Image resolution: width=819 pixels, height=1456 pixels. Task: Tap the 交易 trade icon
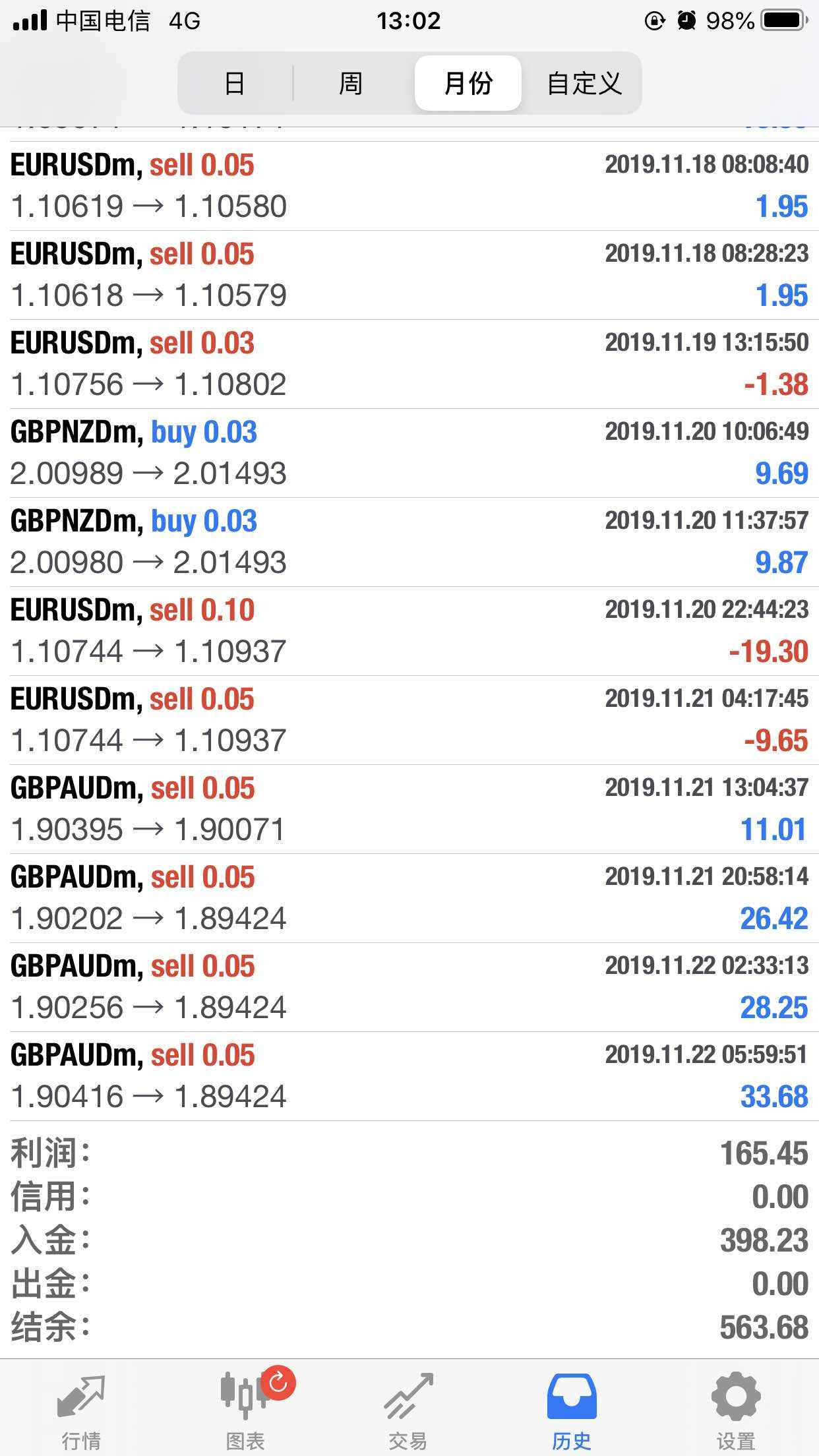408,1398
